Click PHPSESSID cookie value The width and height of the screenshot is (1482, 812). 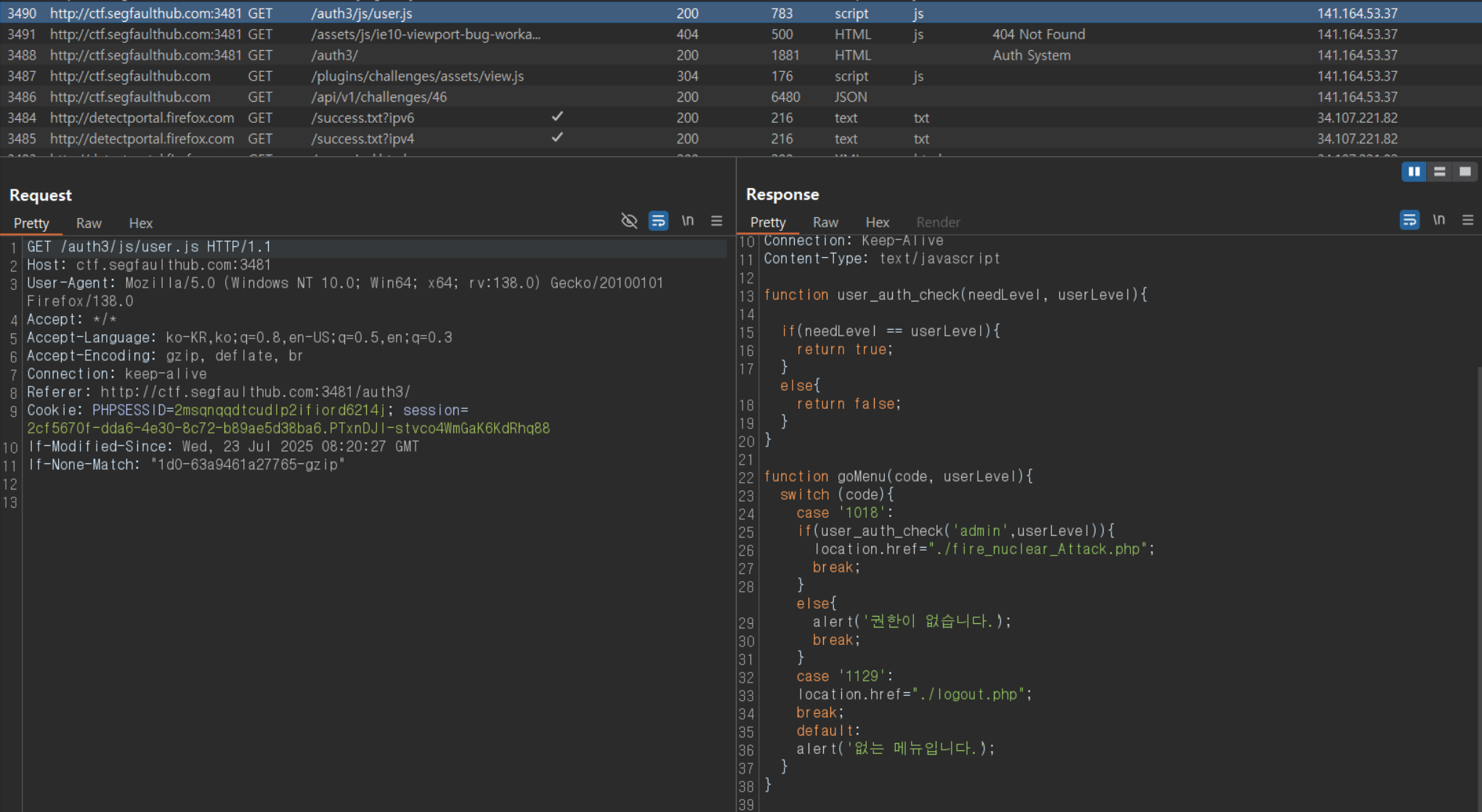point(279,410)
